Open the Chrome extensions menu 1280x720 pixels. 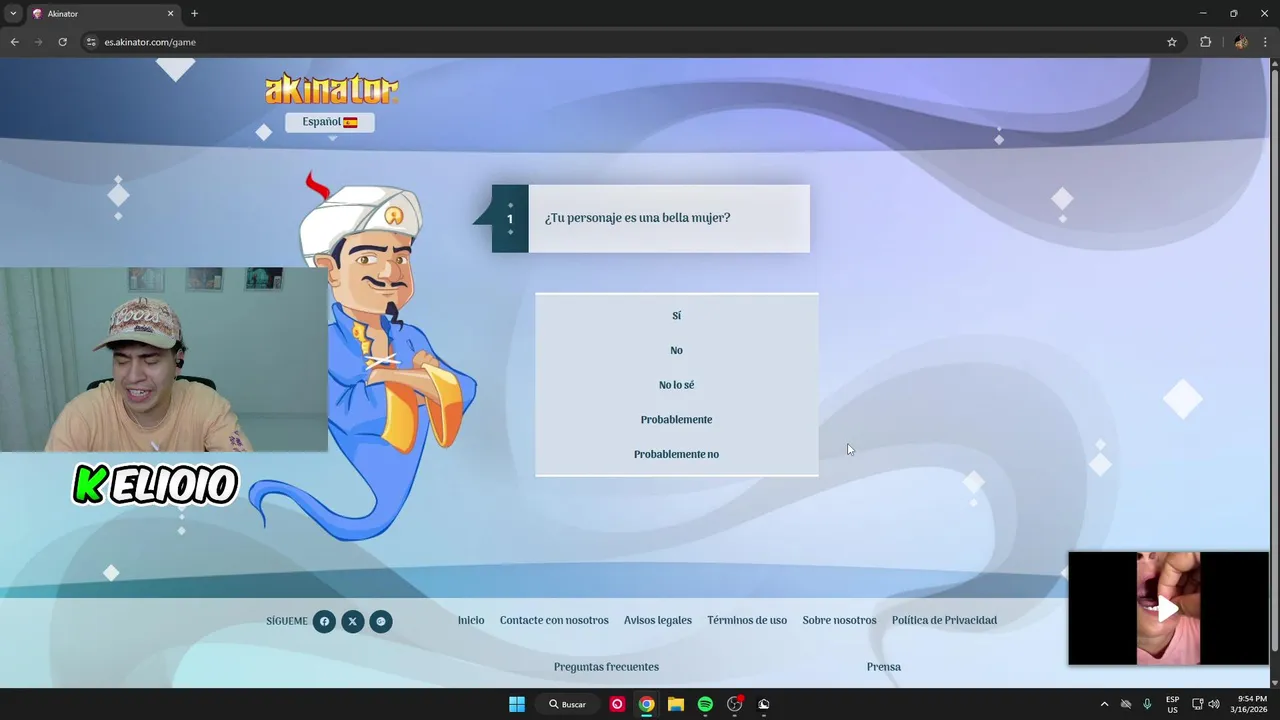1205,42
